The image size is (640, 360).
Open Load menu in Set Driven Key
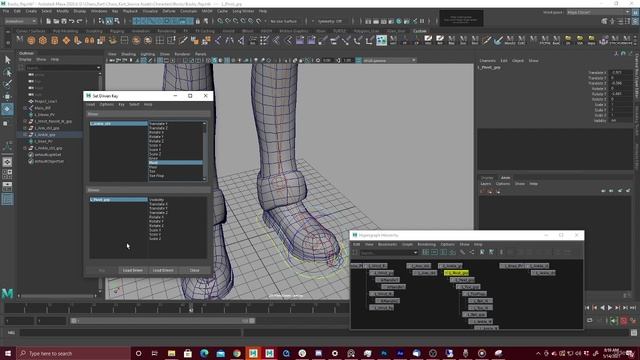tap(90, 104)
